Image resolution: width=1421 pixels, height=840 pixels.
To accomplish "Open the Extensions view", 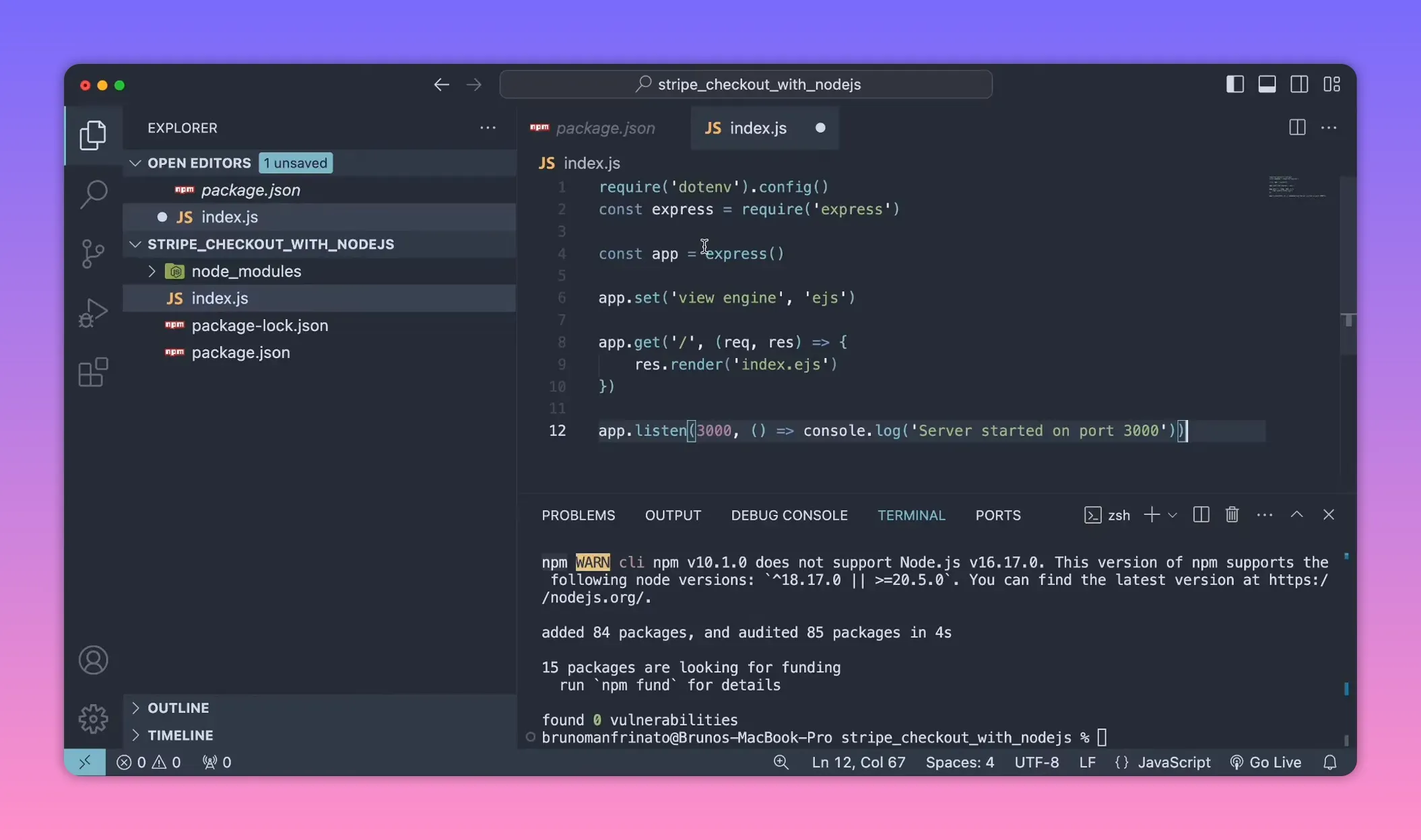I will tap(93, 372).
